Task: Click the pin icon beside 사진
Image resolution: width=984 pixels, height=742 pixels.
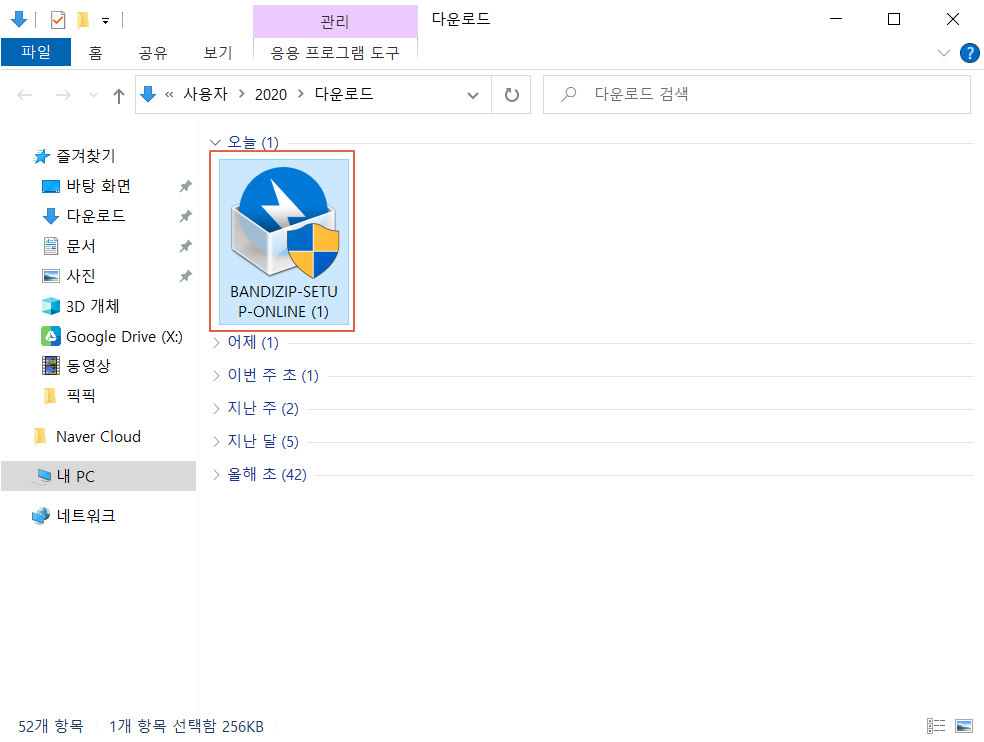Action: coord(186,276)
